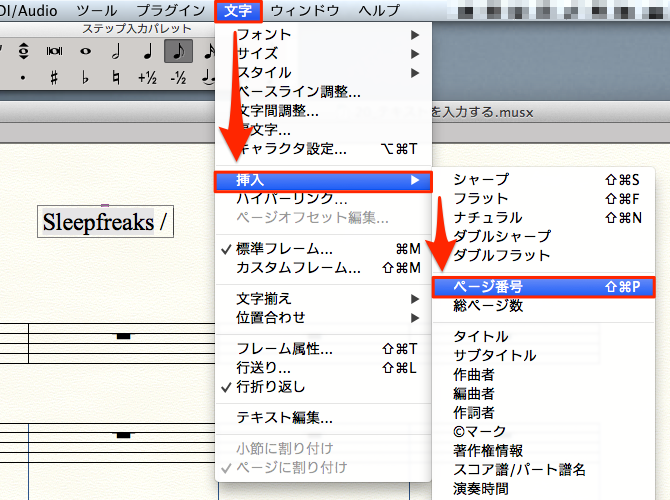Select the sixteenth note duration icon
670x500 pixels.
[209, 51]
